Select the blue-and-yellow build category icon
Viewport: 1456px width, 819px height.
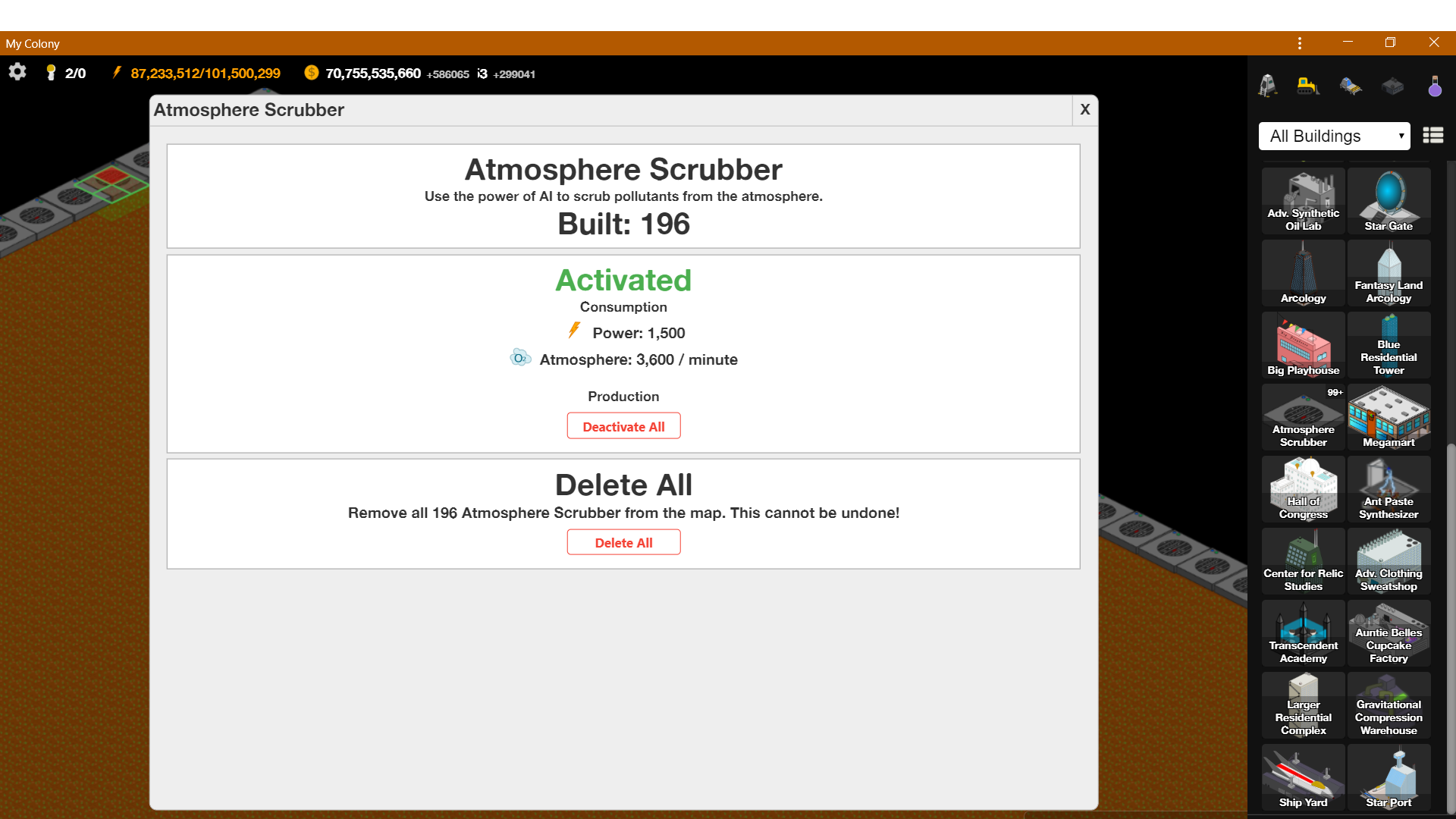click(x=1351, y=86)
